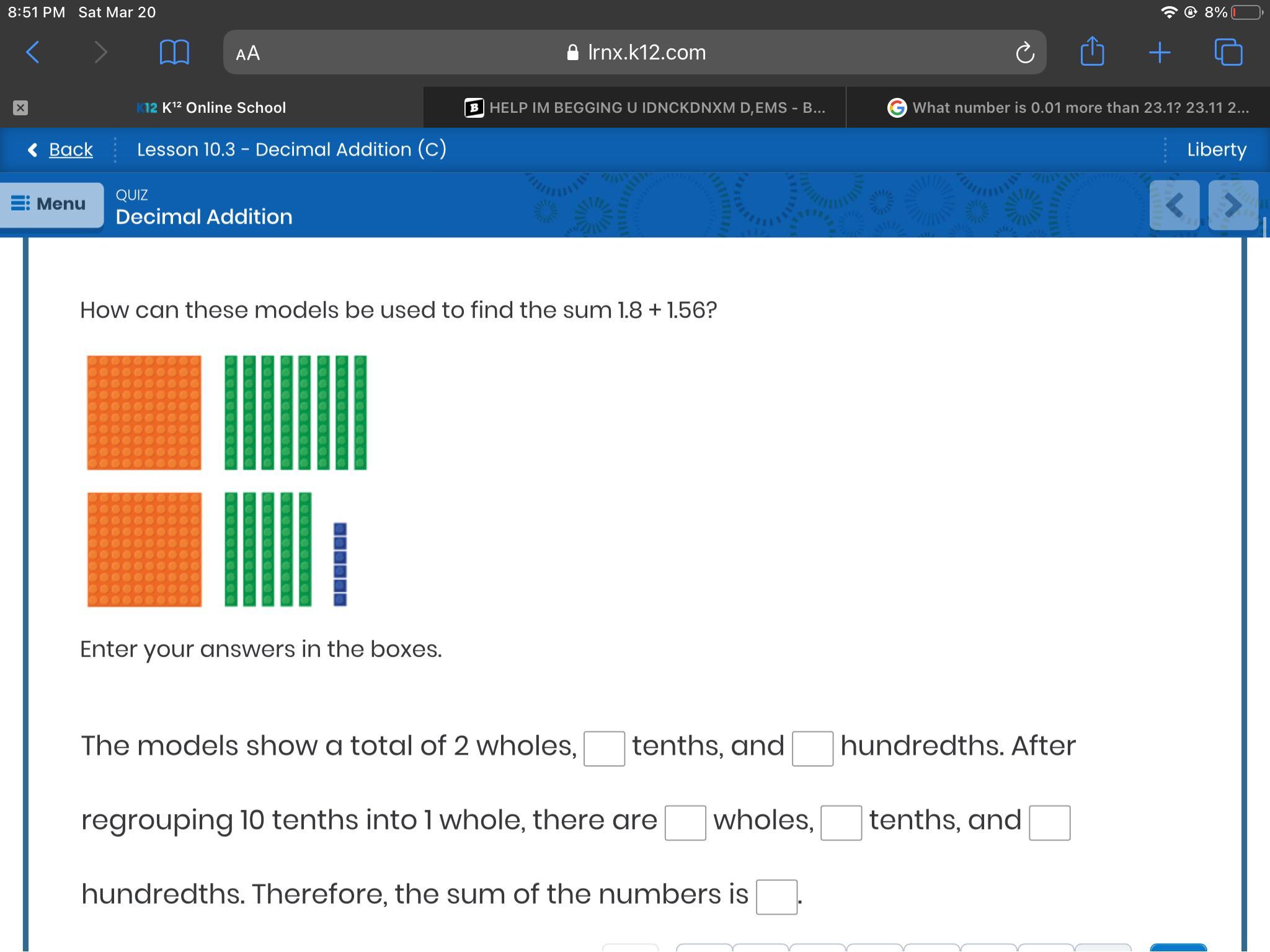Screen dimensions: 1270x952
Task: Click the final sum answer box
Action: tap(776, 897)
